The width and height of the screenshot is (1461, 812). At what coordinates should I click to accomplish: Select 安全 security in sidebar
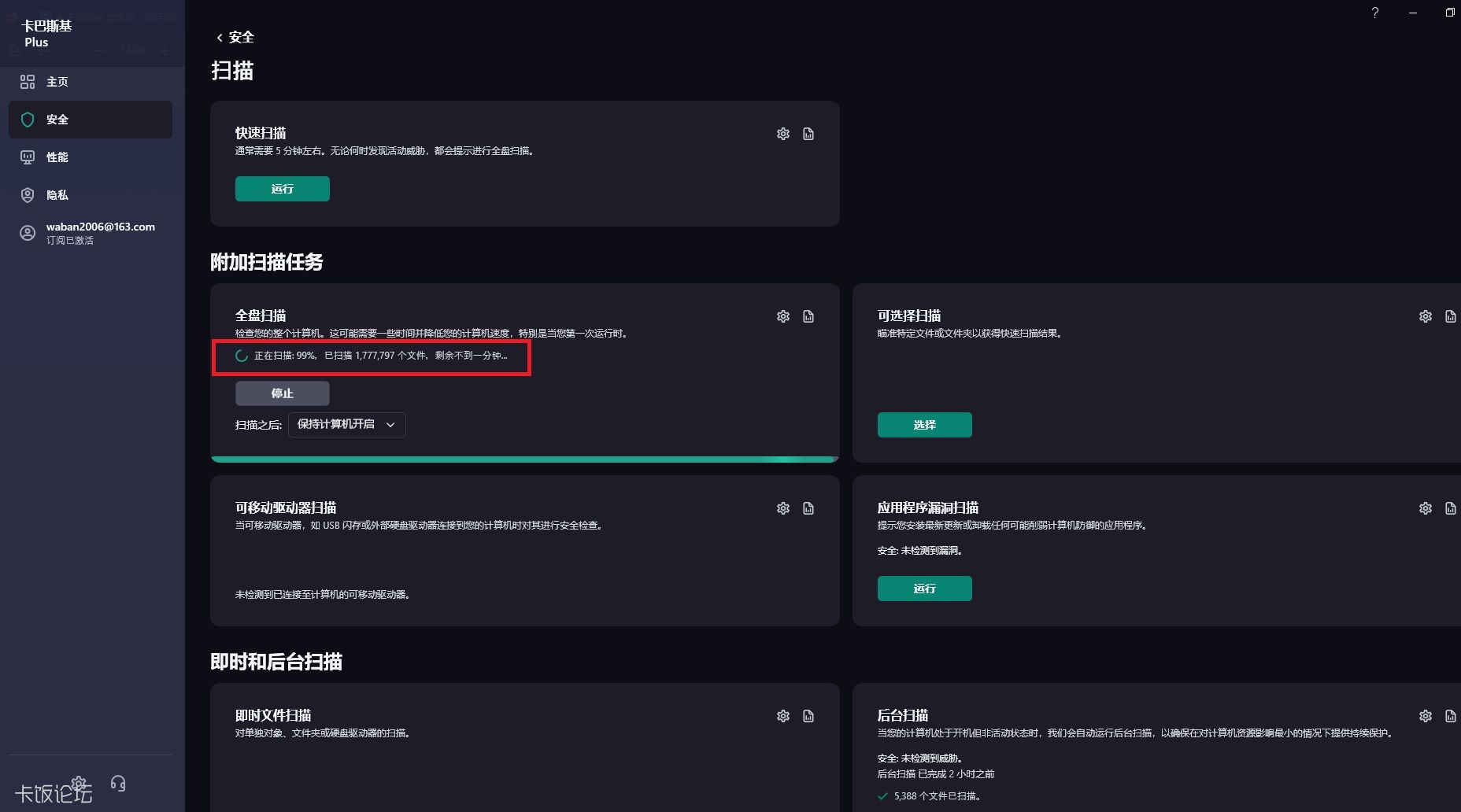91,120
